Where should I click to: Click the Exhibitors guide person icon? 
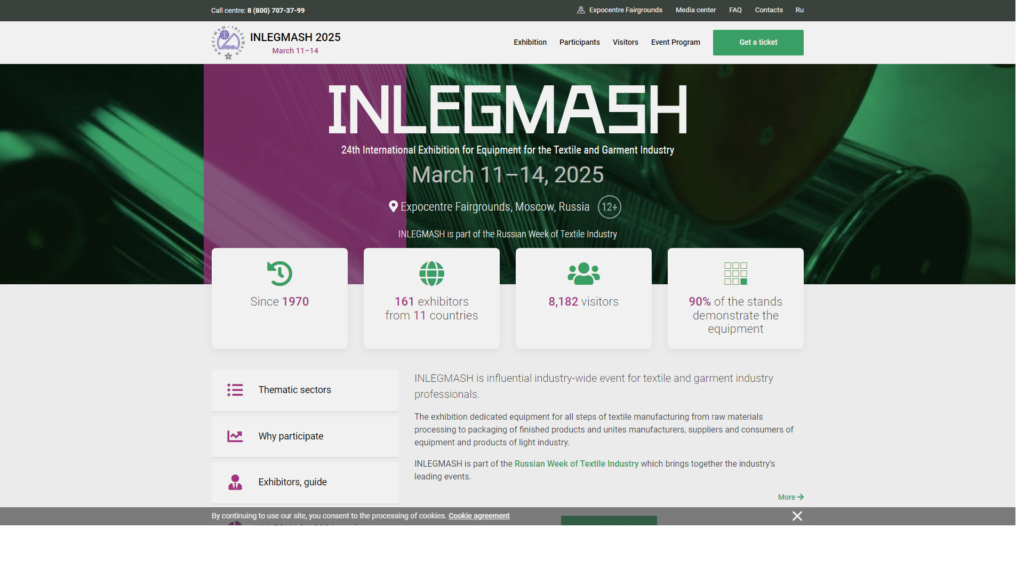[235, 482]
